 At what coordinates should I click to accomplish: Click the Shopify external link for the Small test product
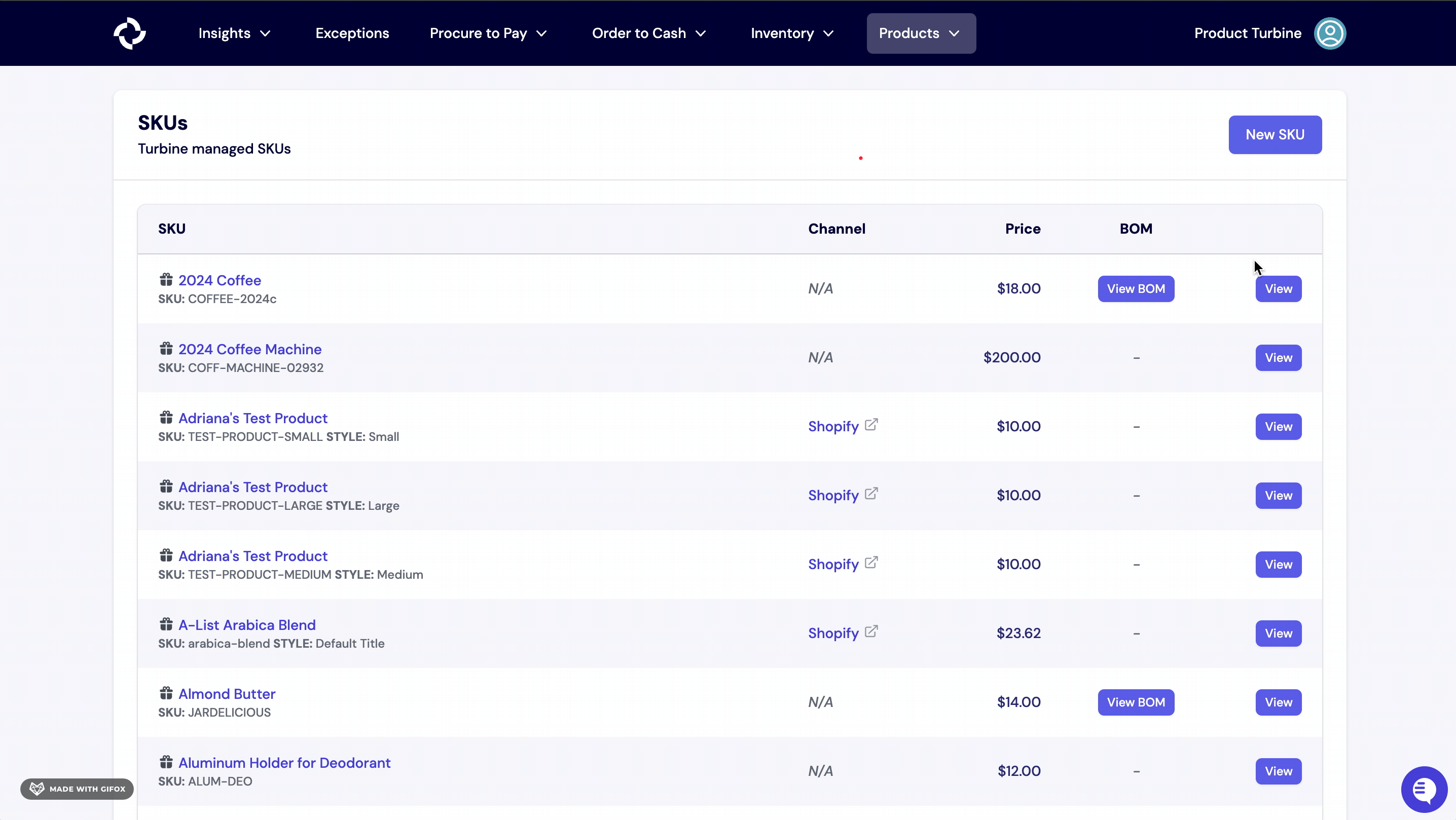coord(870,423)
